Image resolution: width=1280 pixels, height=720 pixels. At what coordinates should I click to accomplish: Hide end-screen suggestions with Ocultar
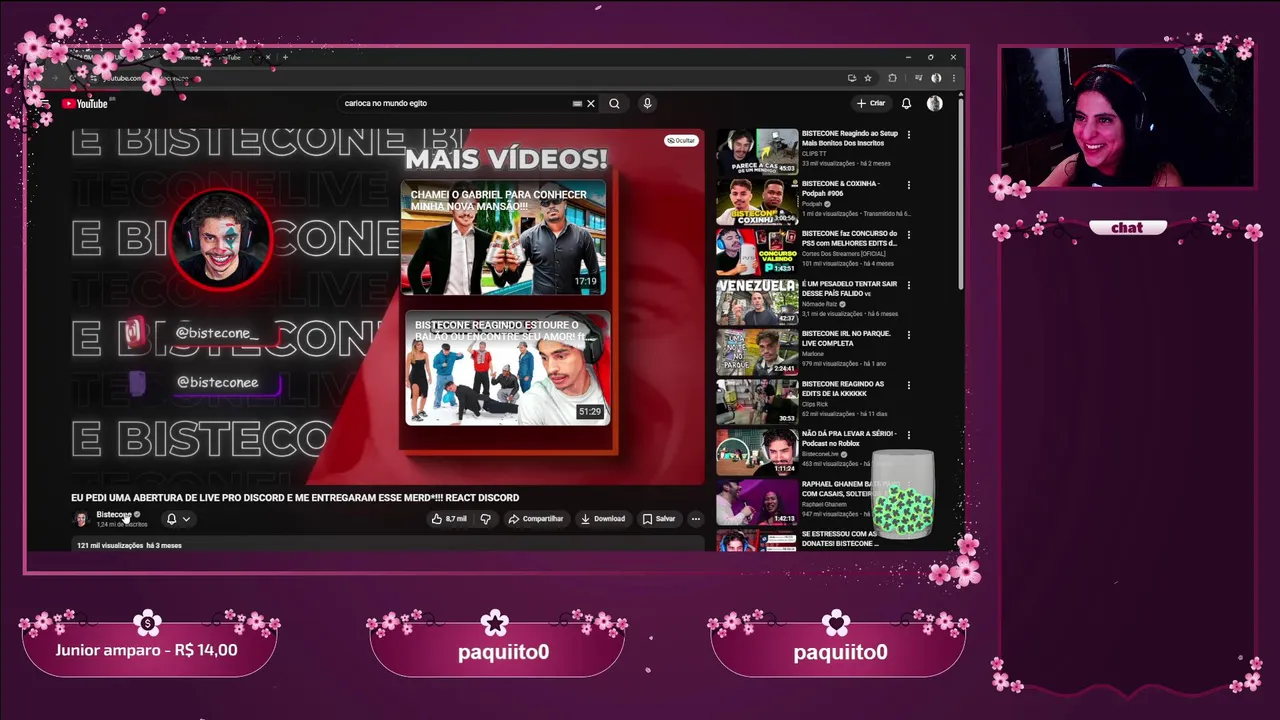tap(681, 140)
